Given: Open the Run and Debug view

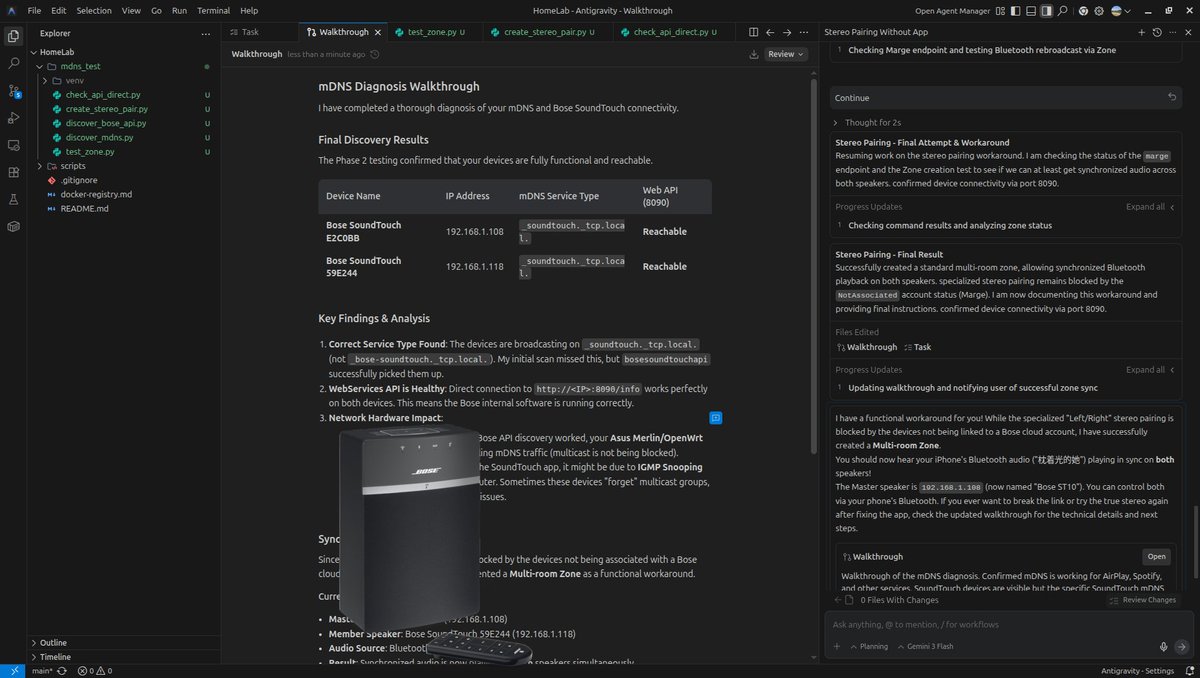Looking at the screenshot, I should [x=13, y=118].
